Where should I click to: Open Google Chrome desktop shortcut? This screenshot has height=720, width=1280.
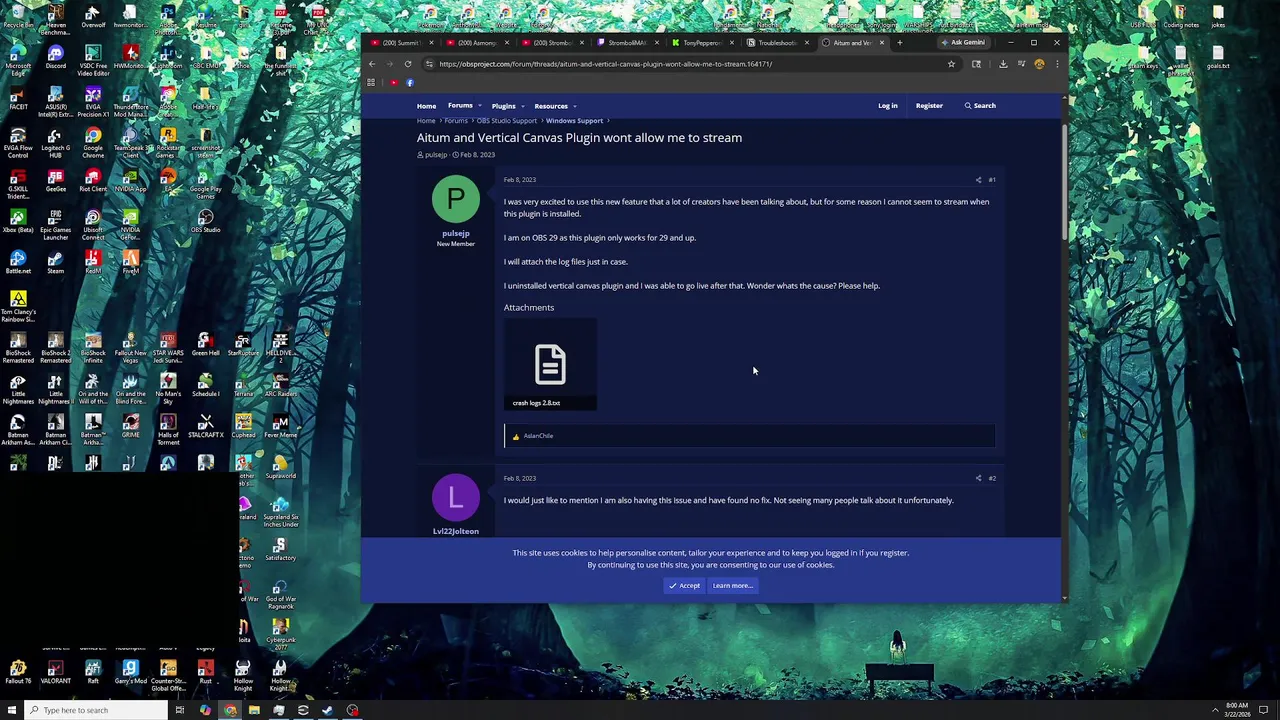[x=93, y=142]
